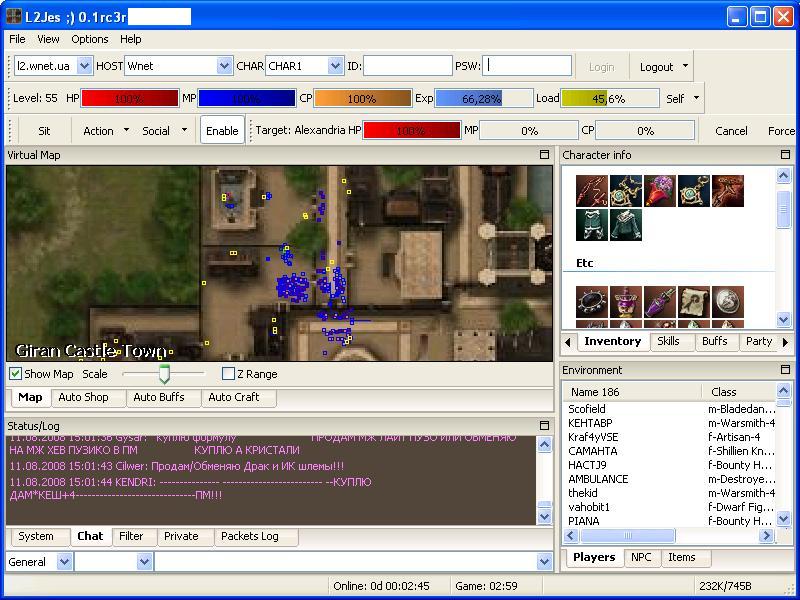
Task: Undock the Environment panel
Action: pyautogui.click(x=785, y=369)
